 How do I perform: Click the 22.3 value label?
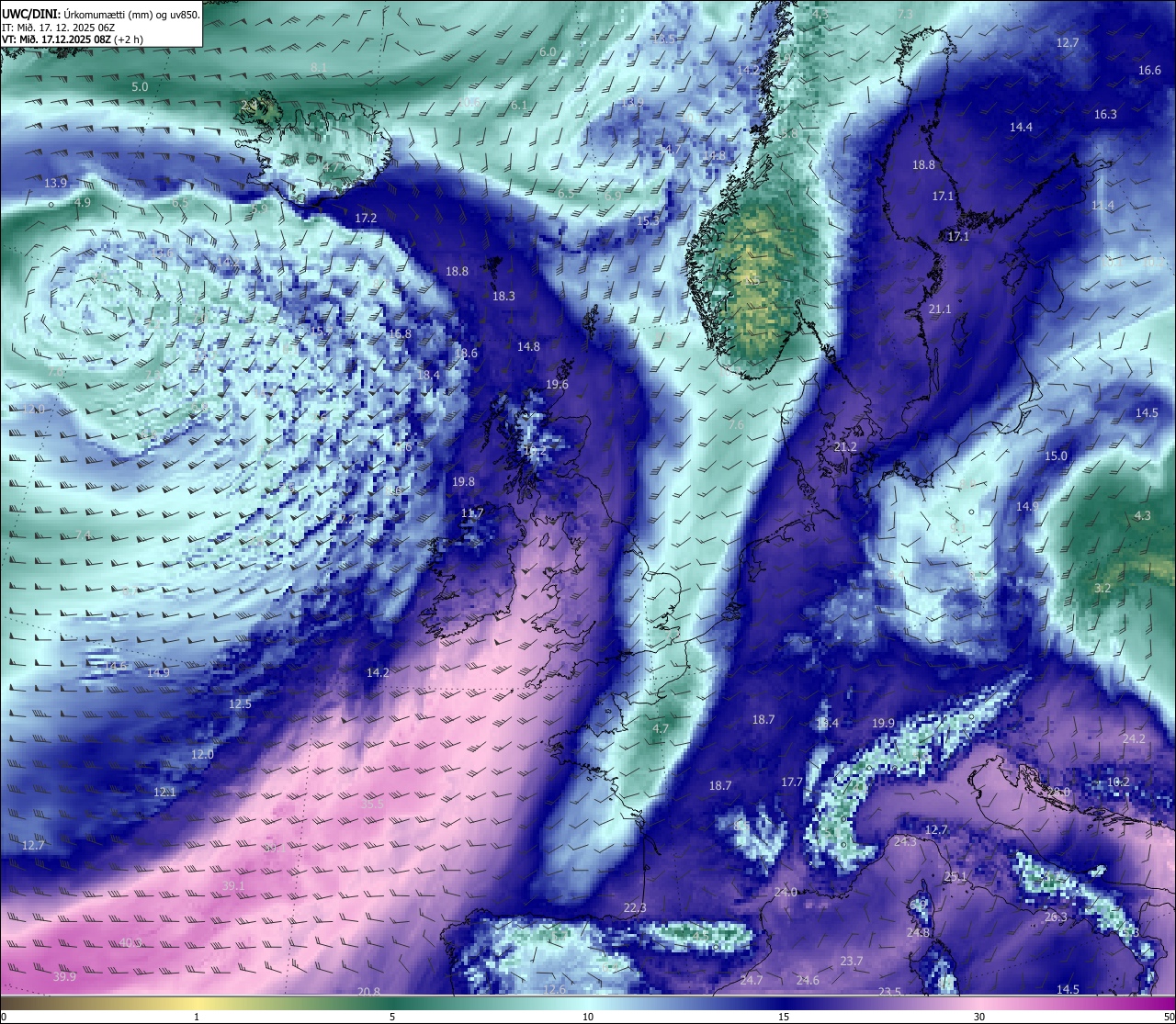tap(635, 908)
